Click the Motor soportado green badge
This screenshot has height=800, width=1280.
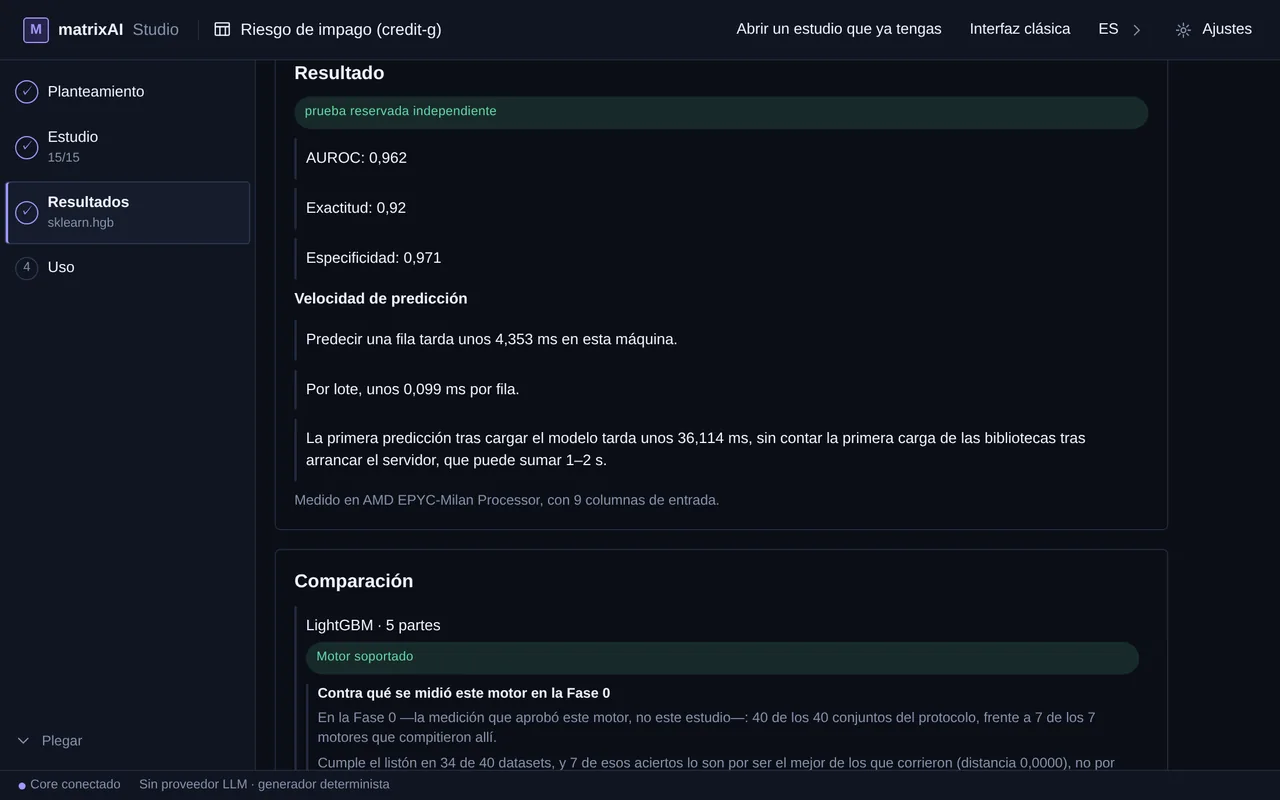[x=722, y=657]
